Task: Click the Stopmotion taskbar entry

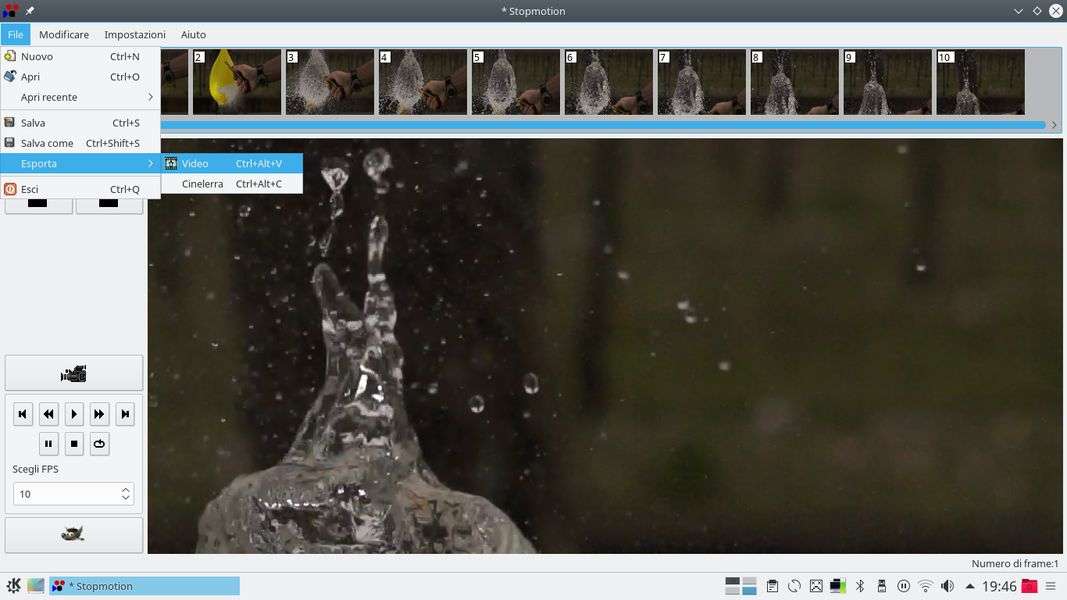Action: tap(144, 586)
